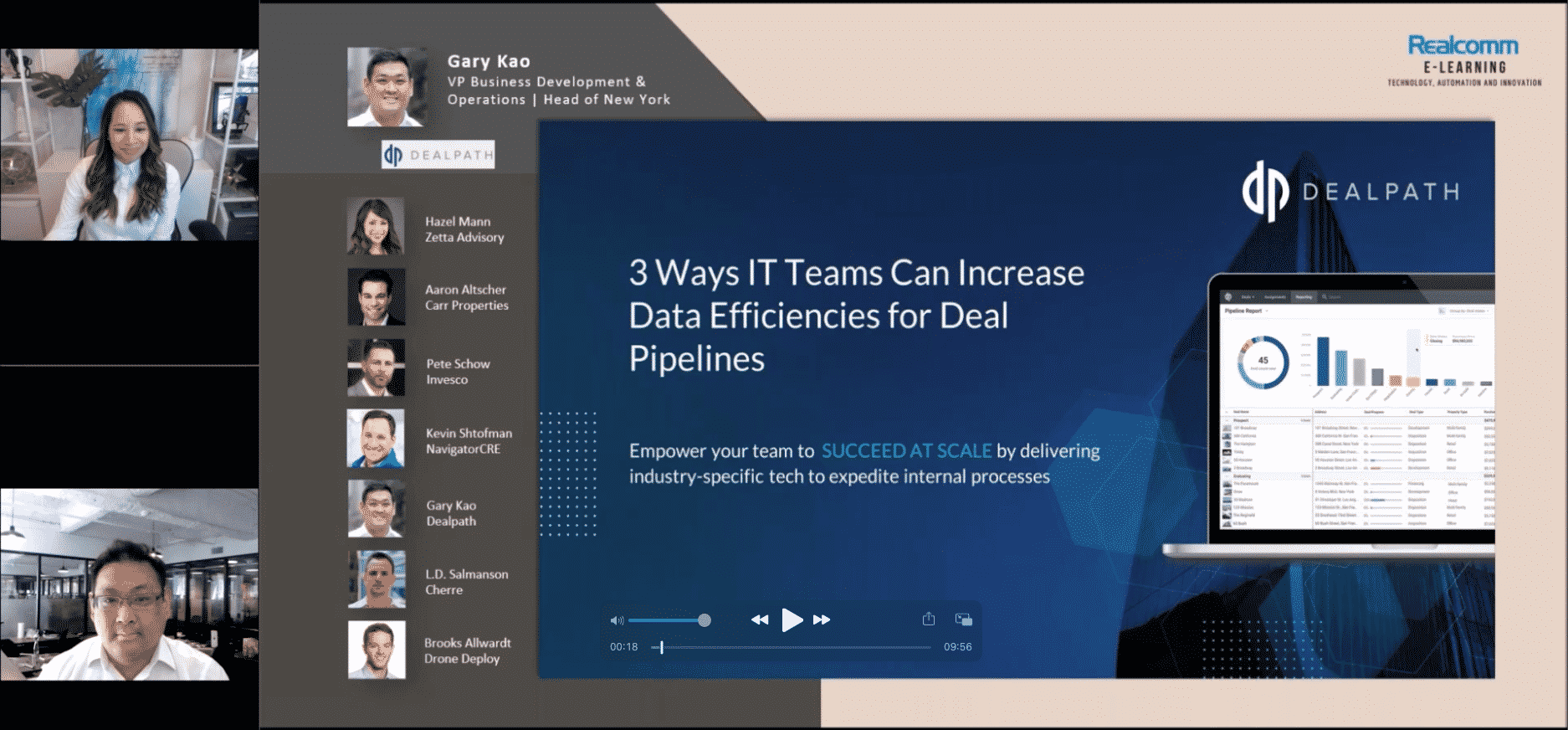Click the man's webcam video tile
The image size is (1568, 730).
129,584
